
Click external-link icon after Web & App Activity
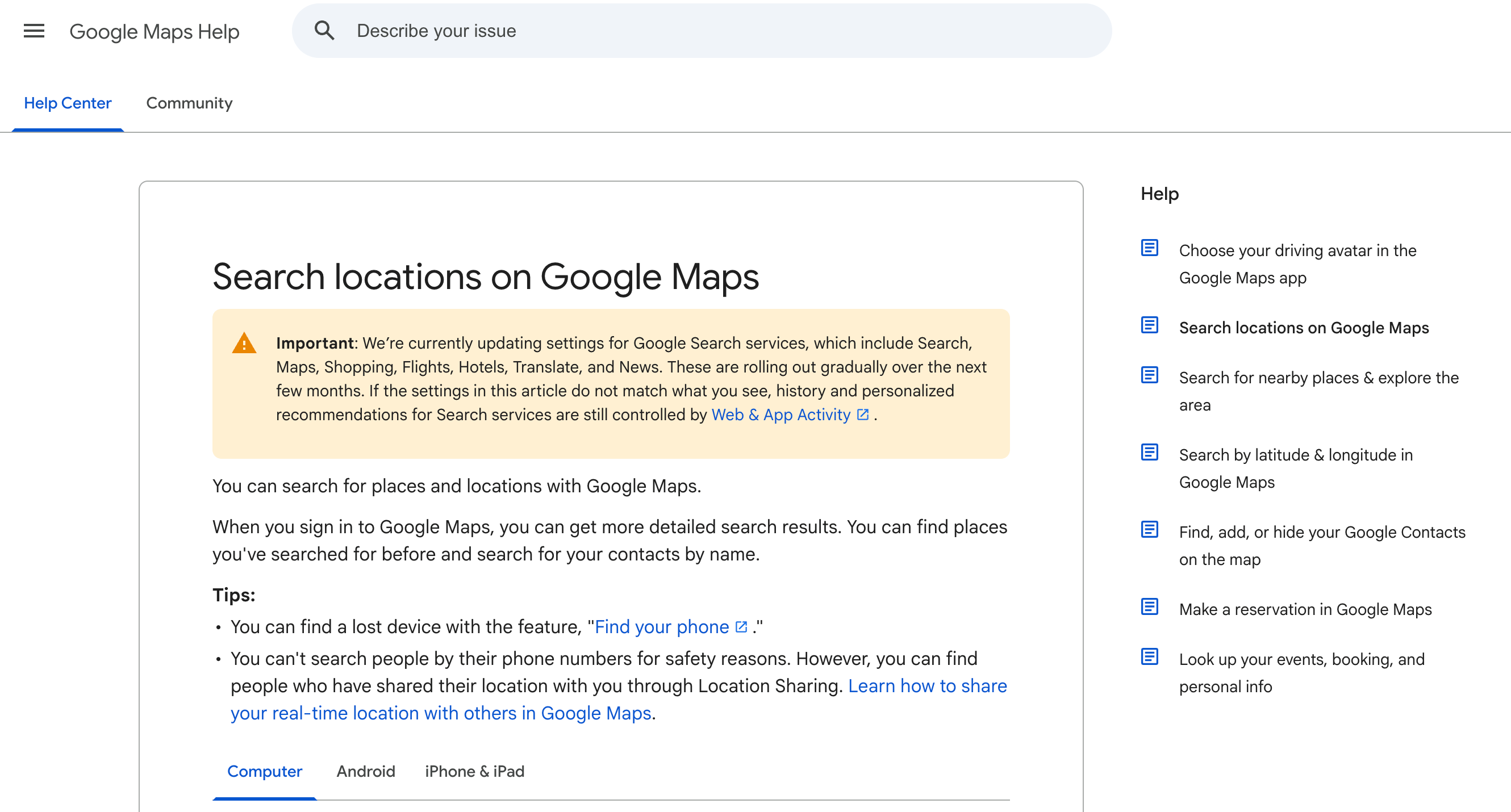tap(863, 415)
